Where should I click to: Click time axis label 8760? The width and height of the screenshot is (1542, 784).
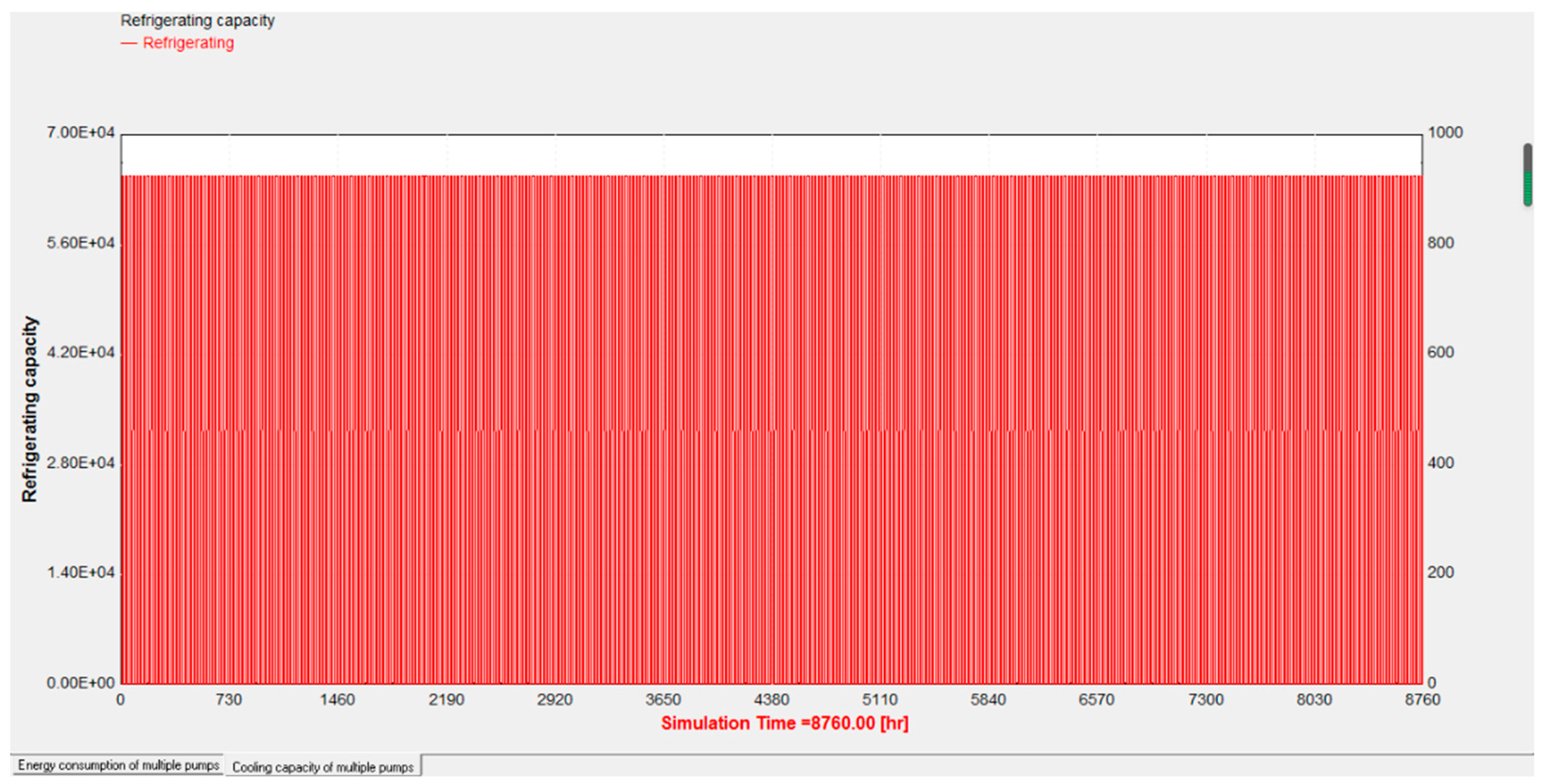(1422, 700)
